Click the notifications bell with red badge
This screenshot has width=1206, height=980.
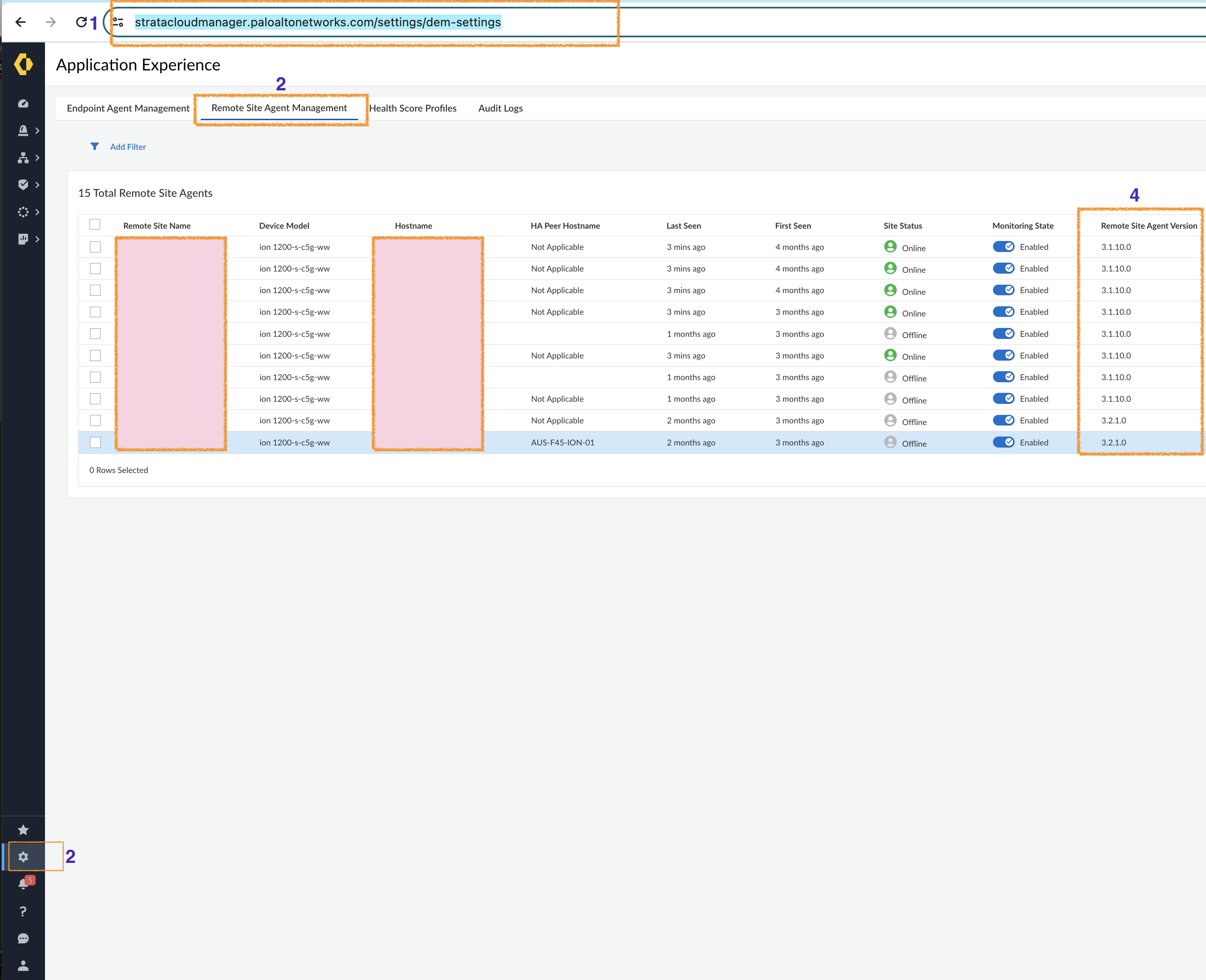pos(24,884)
